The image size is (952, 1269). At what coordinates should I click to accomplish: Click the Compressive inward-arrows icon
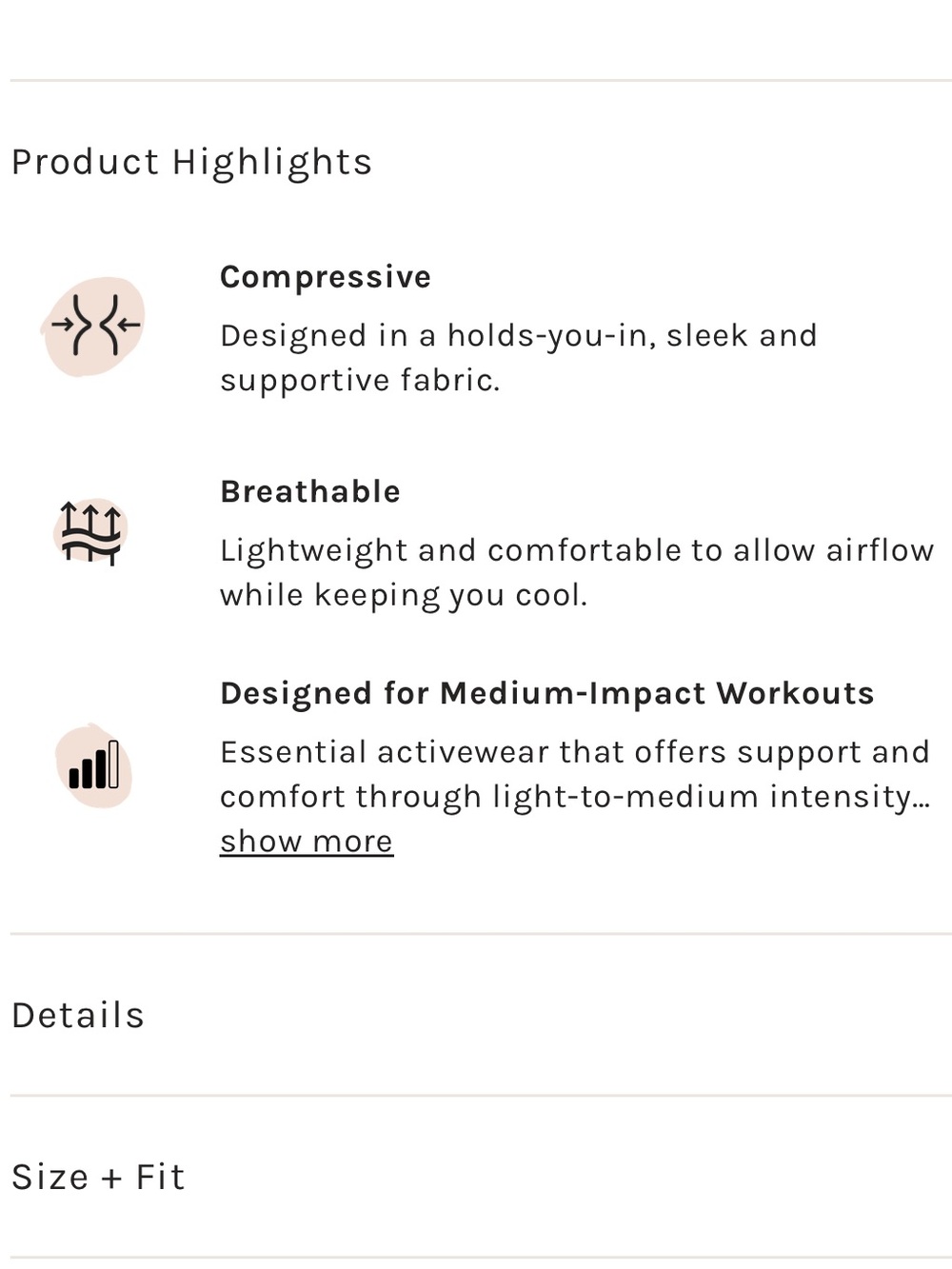coord(96,326)
